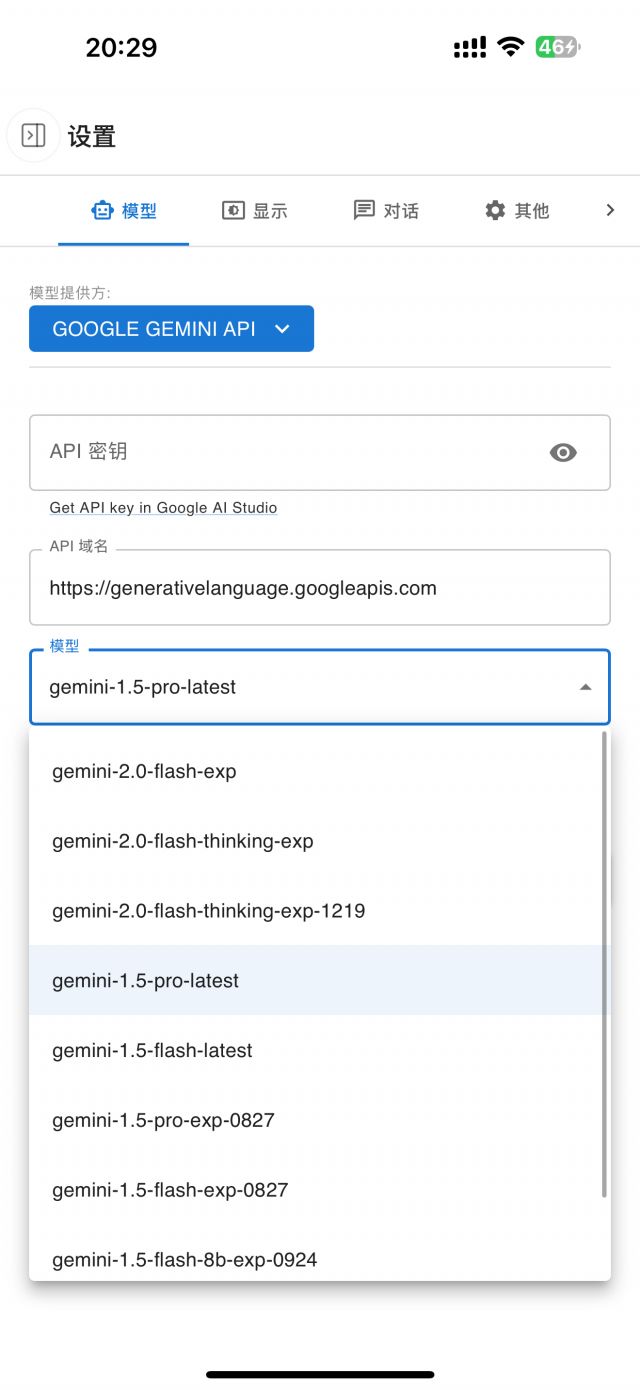Select gemini-1.5-pro-latest option

click(x=146, y=981)
